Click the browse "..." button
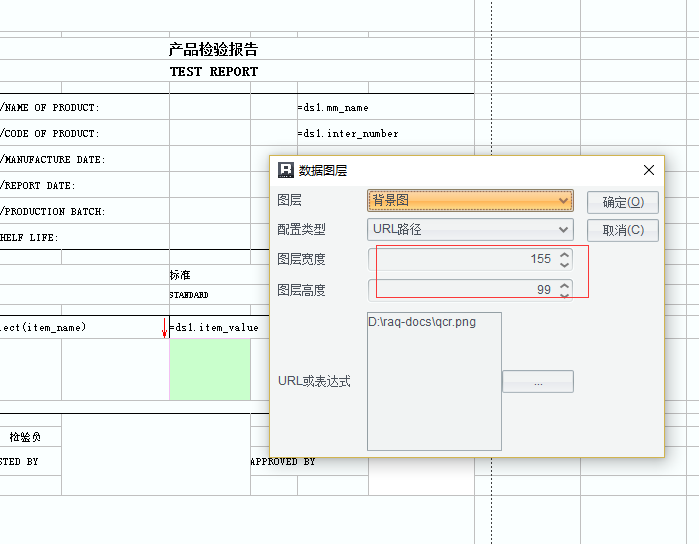 pos(538,382)
